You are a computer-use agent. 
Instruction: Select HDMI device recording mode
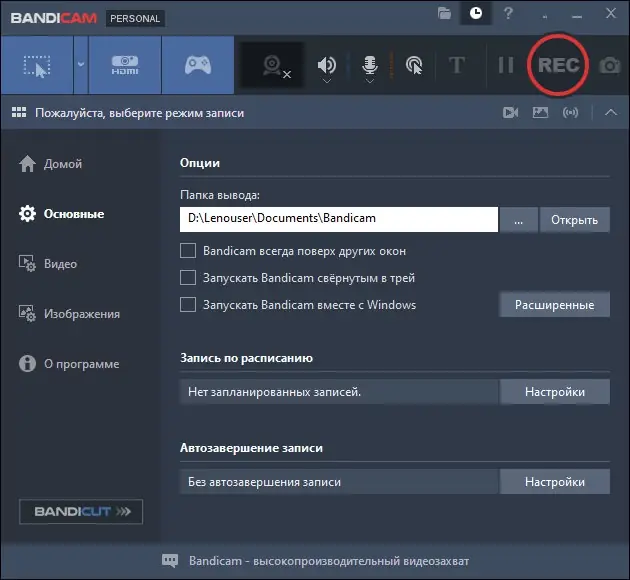click(125, 65)
